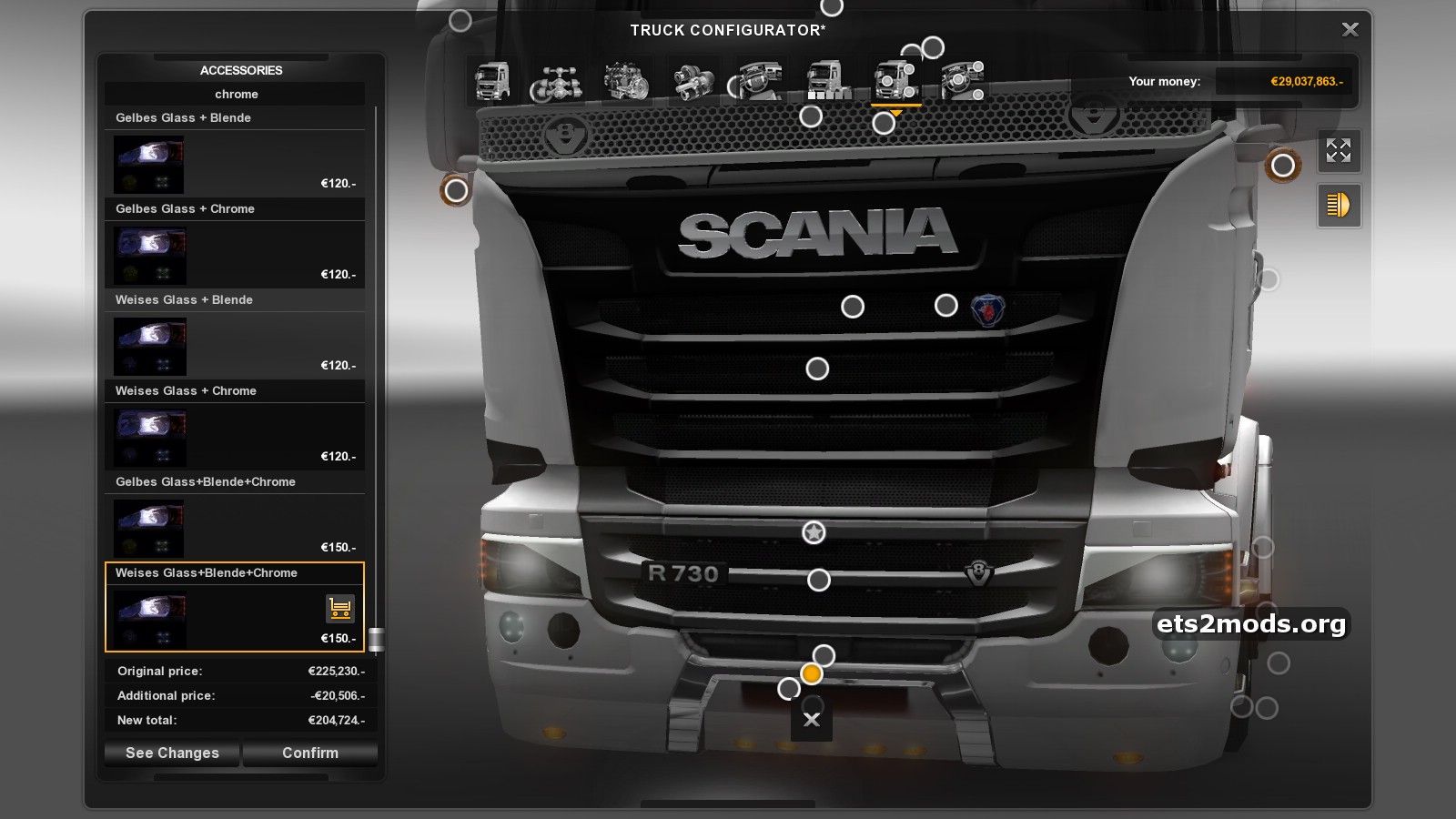1456x819 pixels.
Task: Click the accessories list scrollbar handle
Action: pyautogui.click(x=376, y=639)
